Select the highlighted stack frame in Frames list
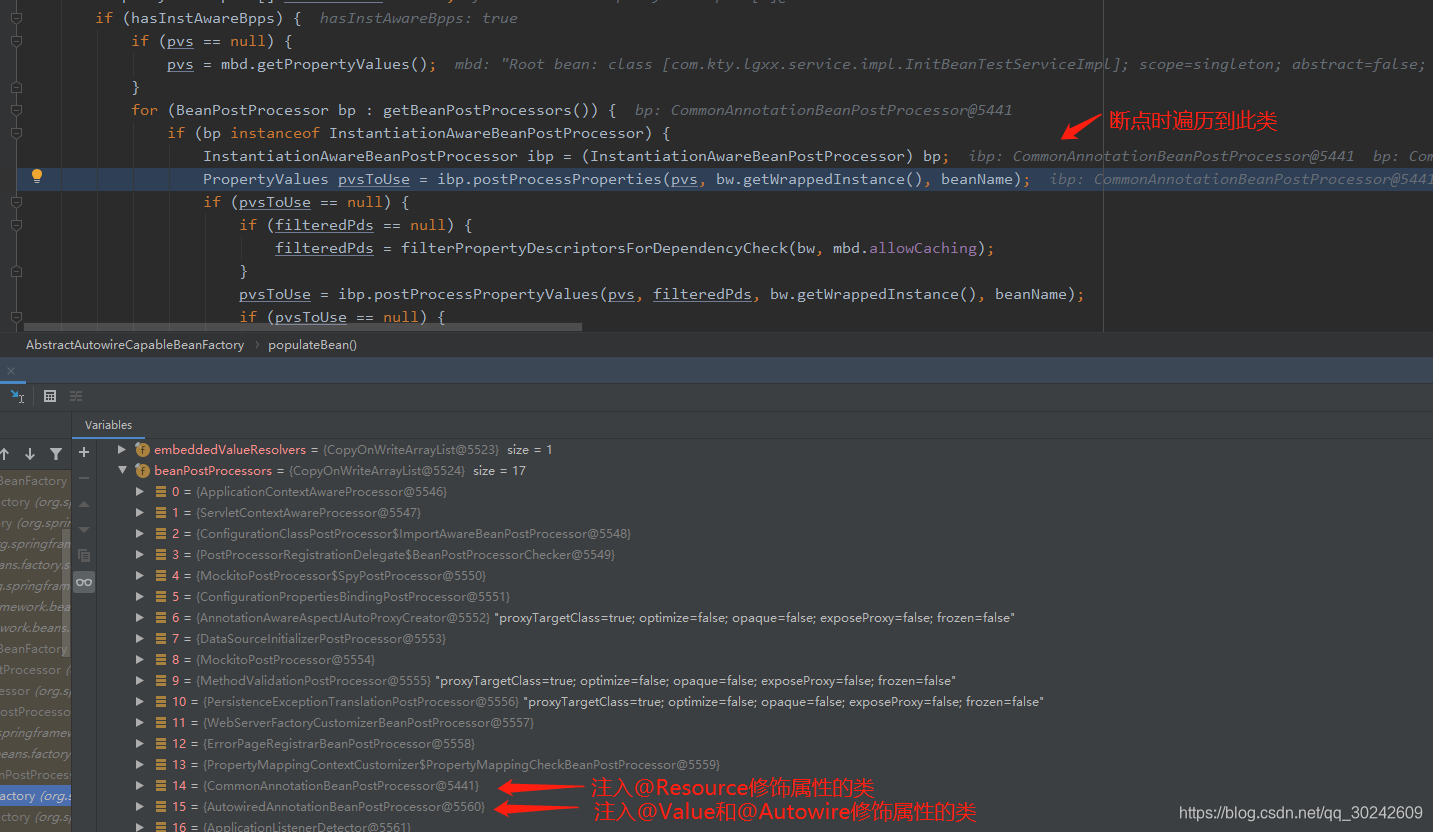1433x832 pixels. [x=35, y=796]
